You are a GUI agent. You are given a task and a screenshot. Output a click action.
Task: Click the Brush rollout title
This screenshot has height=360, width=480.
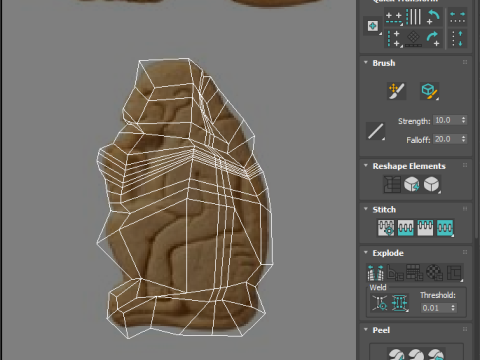tap(384, 63)
